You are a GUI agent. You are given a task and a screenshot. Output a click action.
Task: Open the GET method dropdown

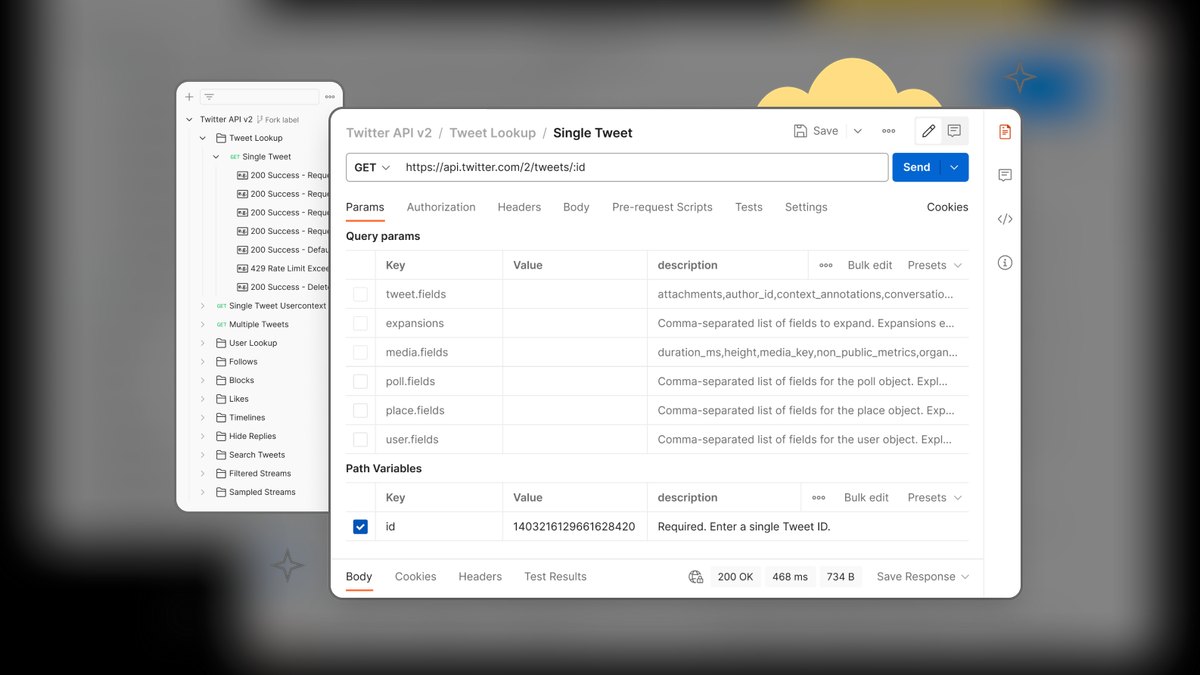[x=372, y=167]
